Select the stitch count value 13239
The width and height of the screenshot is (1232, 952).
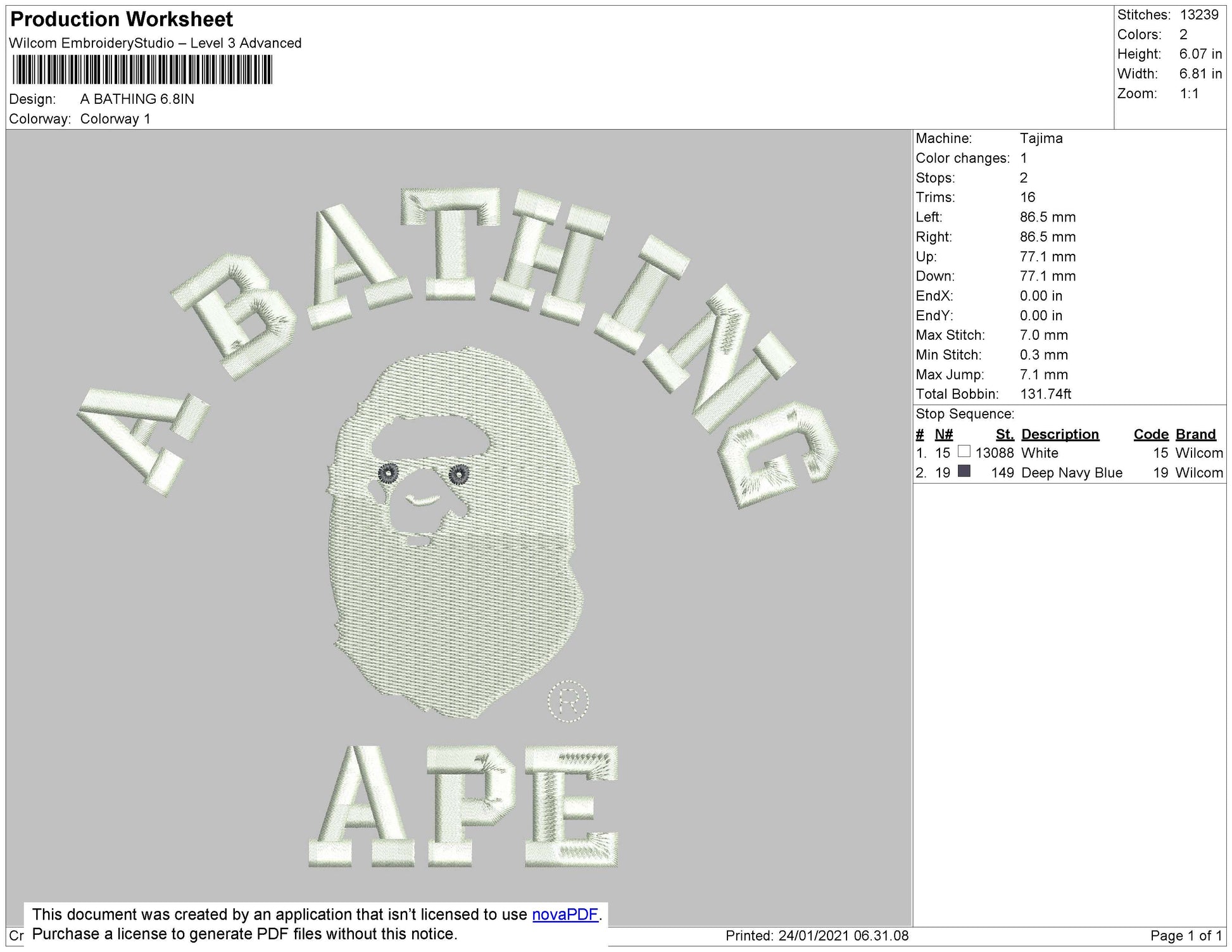coord(1199,15)
